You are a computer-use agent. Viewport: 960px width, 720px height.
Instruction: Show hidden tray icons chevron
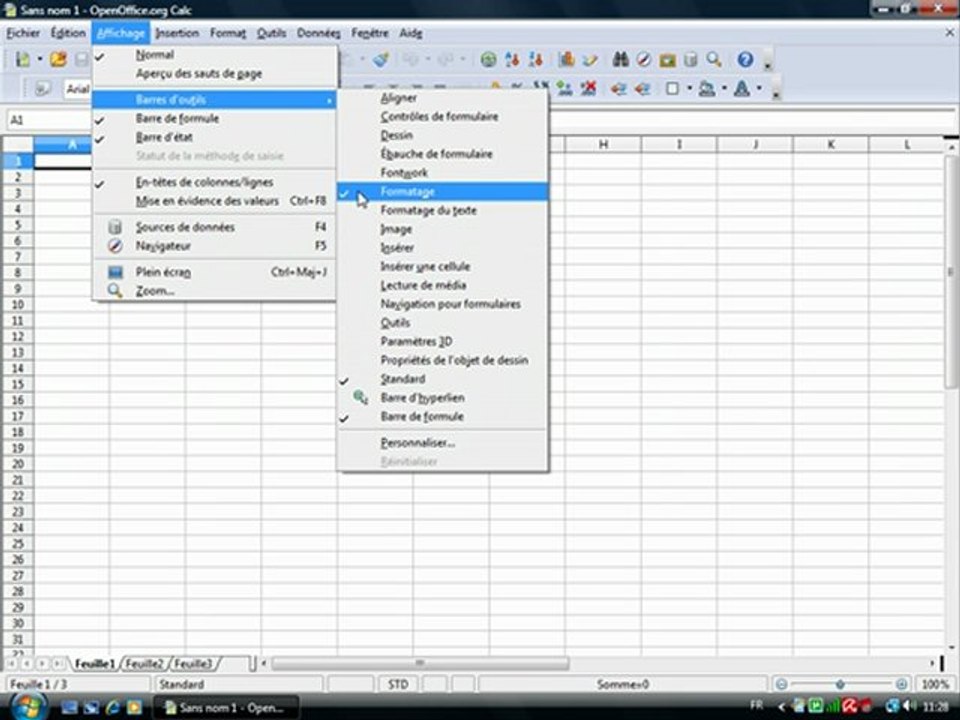tap(781, 707)
